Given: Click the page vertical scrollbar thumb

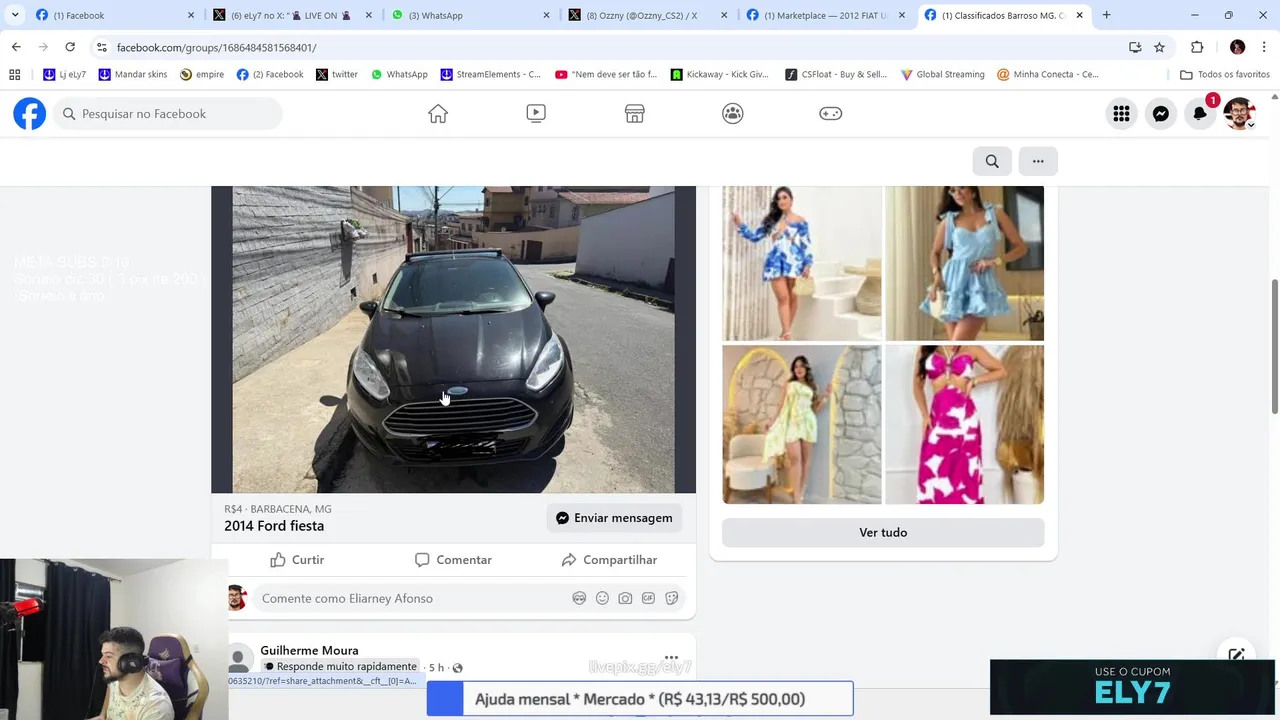Looking at the screenshot, I should tap(1274, 347).
